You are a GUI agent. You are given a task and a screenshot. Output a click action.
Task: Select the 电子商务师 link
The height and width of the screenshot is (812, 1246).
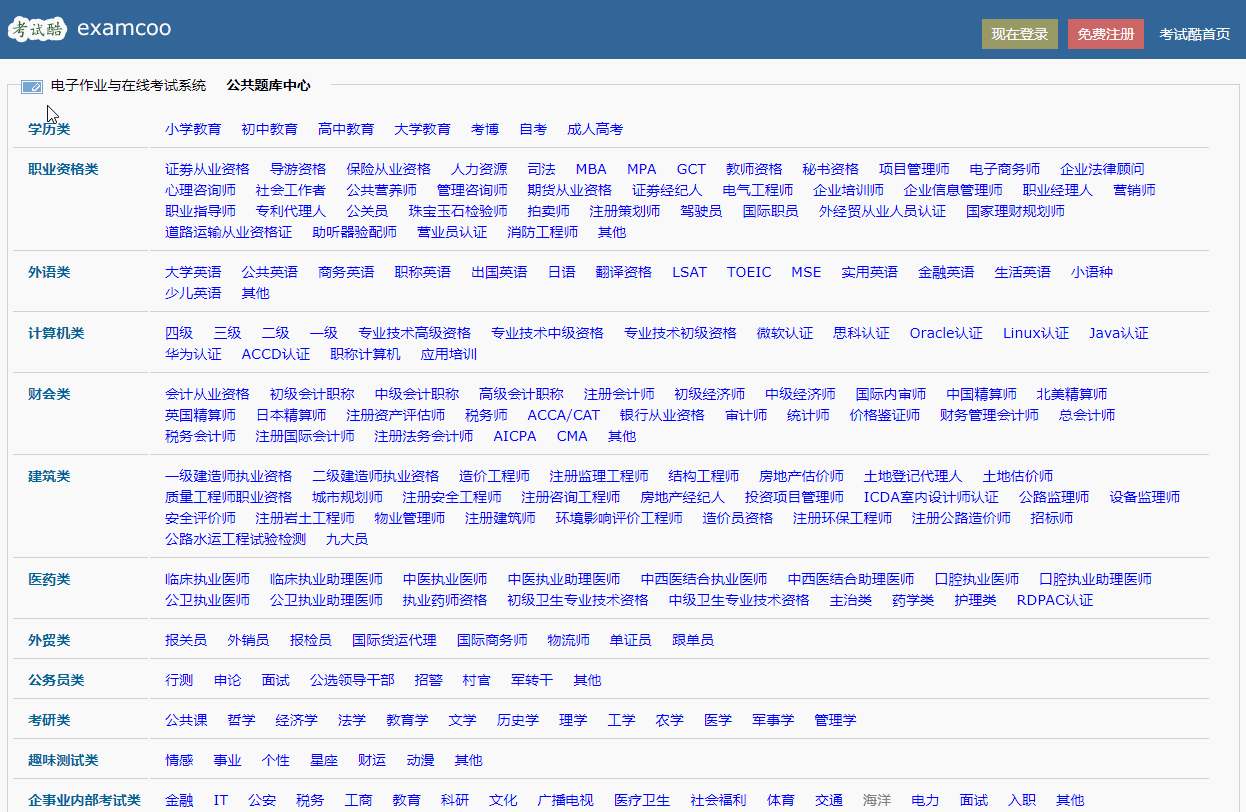point(1005,169)
